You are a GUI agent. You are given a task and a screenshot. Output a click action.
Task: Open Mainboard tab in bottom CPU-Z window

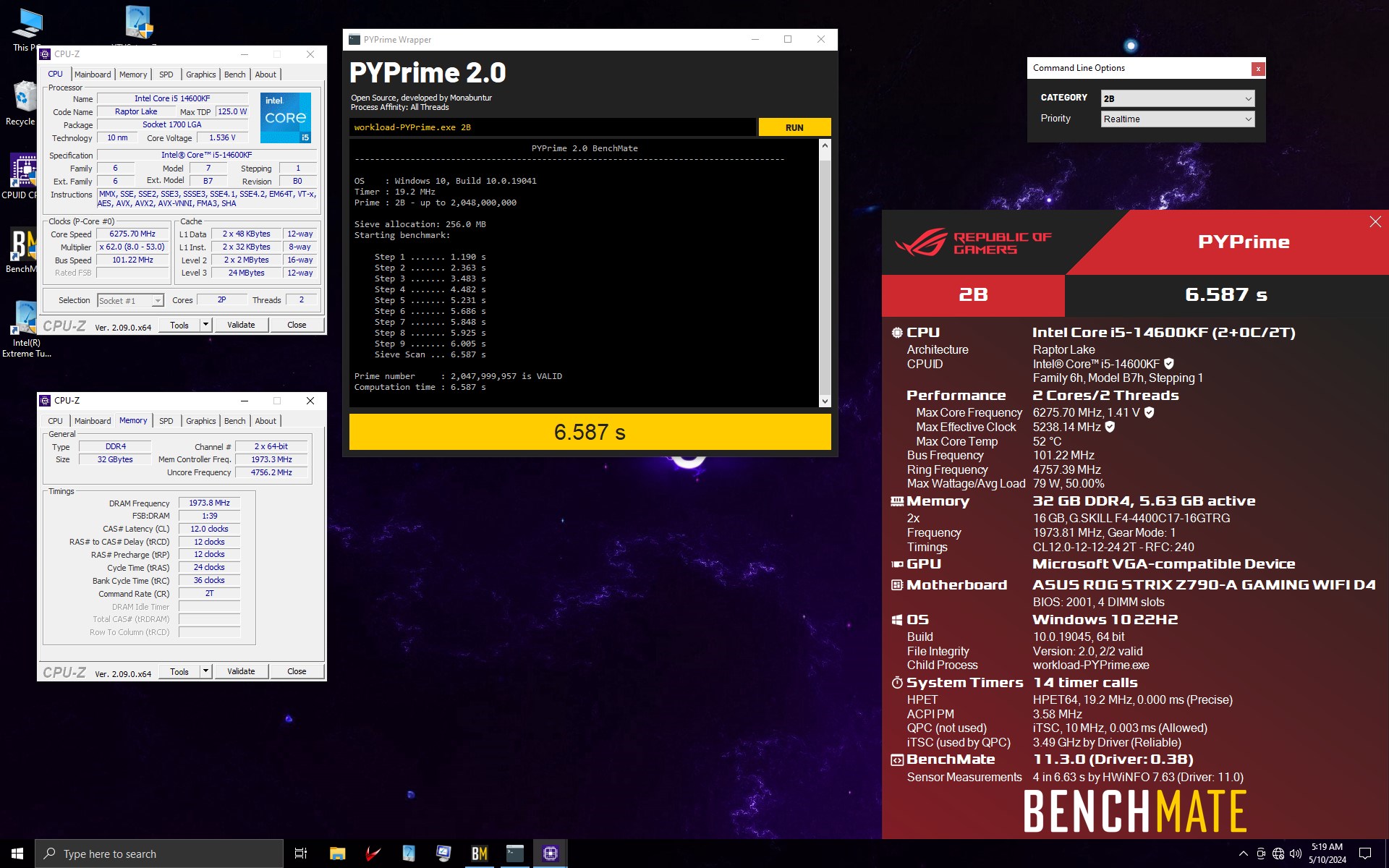[93, 421]
